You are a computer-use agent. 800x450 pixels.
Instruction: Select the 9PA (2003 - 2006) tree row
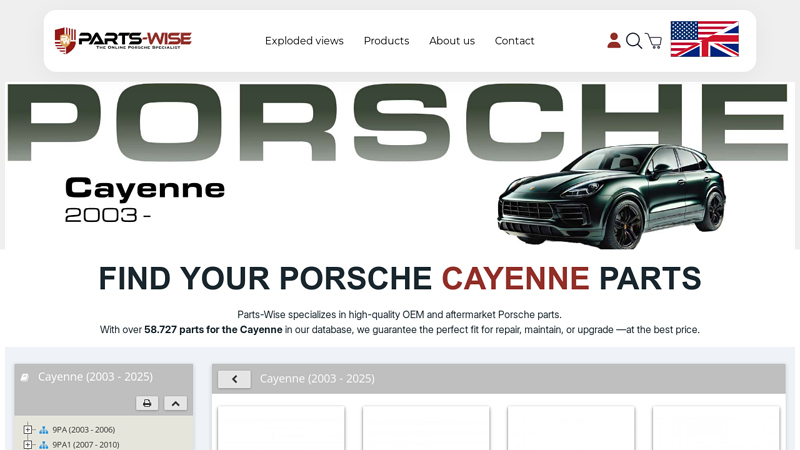84,430
